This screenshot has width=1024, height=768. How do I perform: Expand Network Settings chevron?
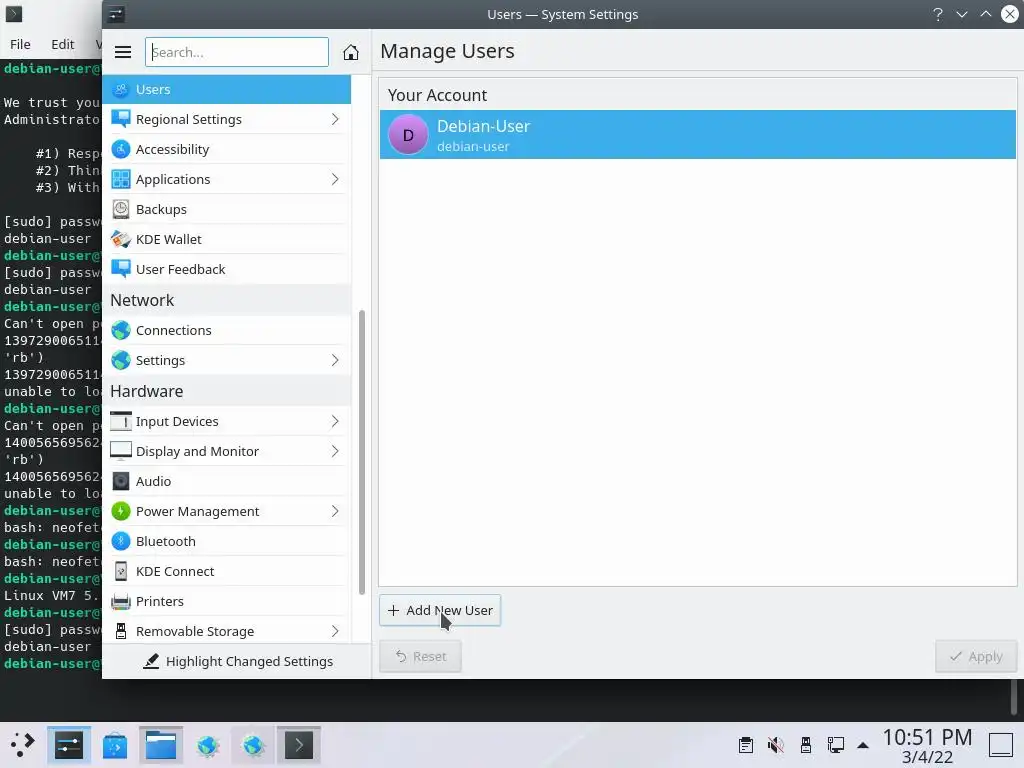click(335, 360)
